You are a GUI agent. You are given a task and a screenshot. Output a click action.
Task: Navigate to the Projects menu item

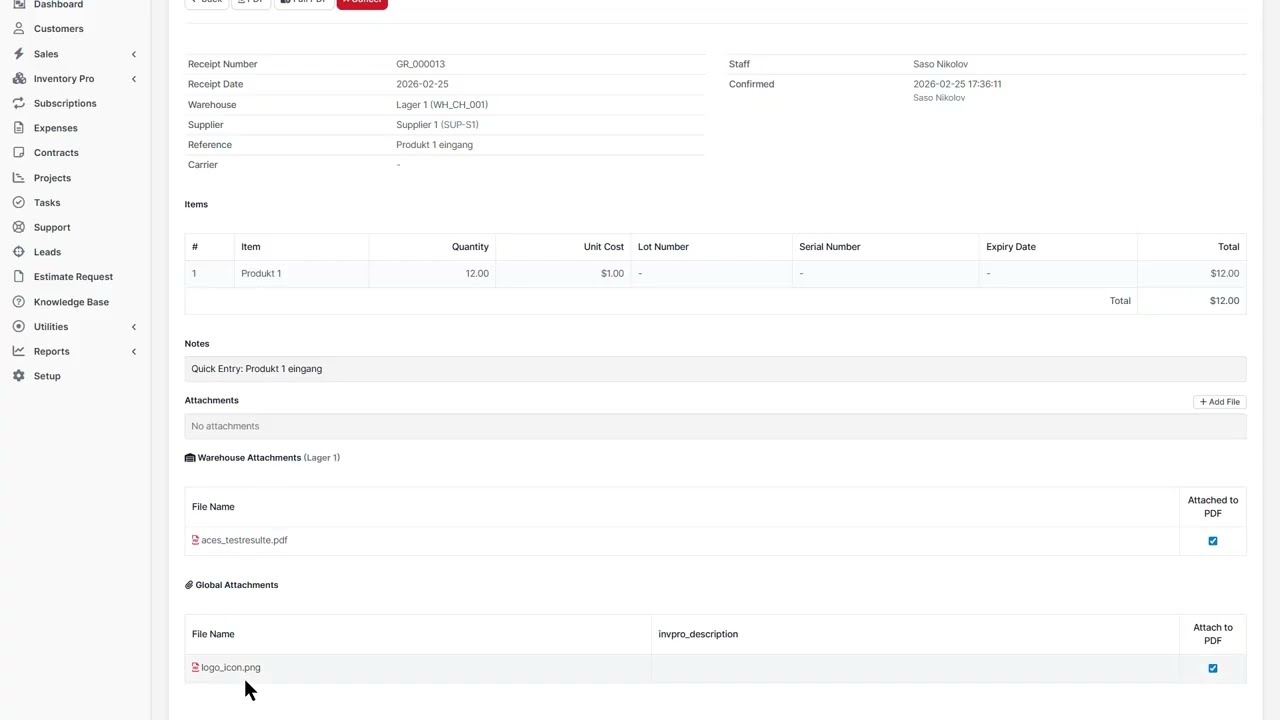[52, 178]
